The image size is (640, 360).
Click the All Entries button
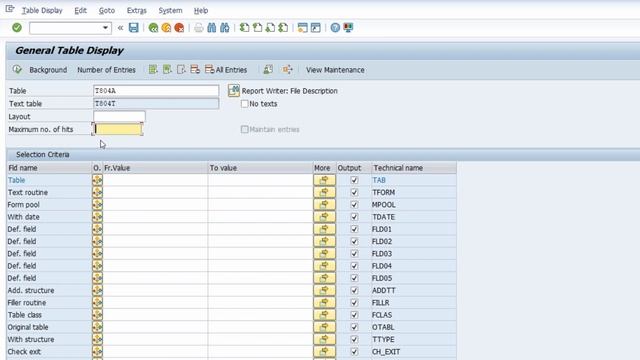tap(226, 70)
